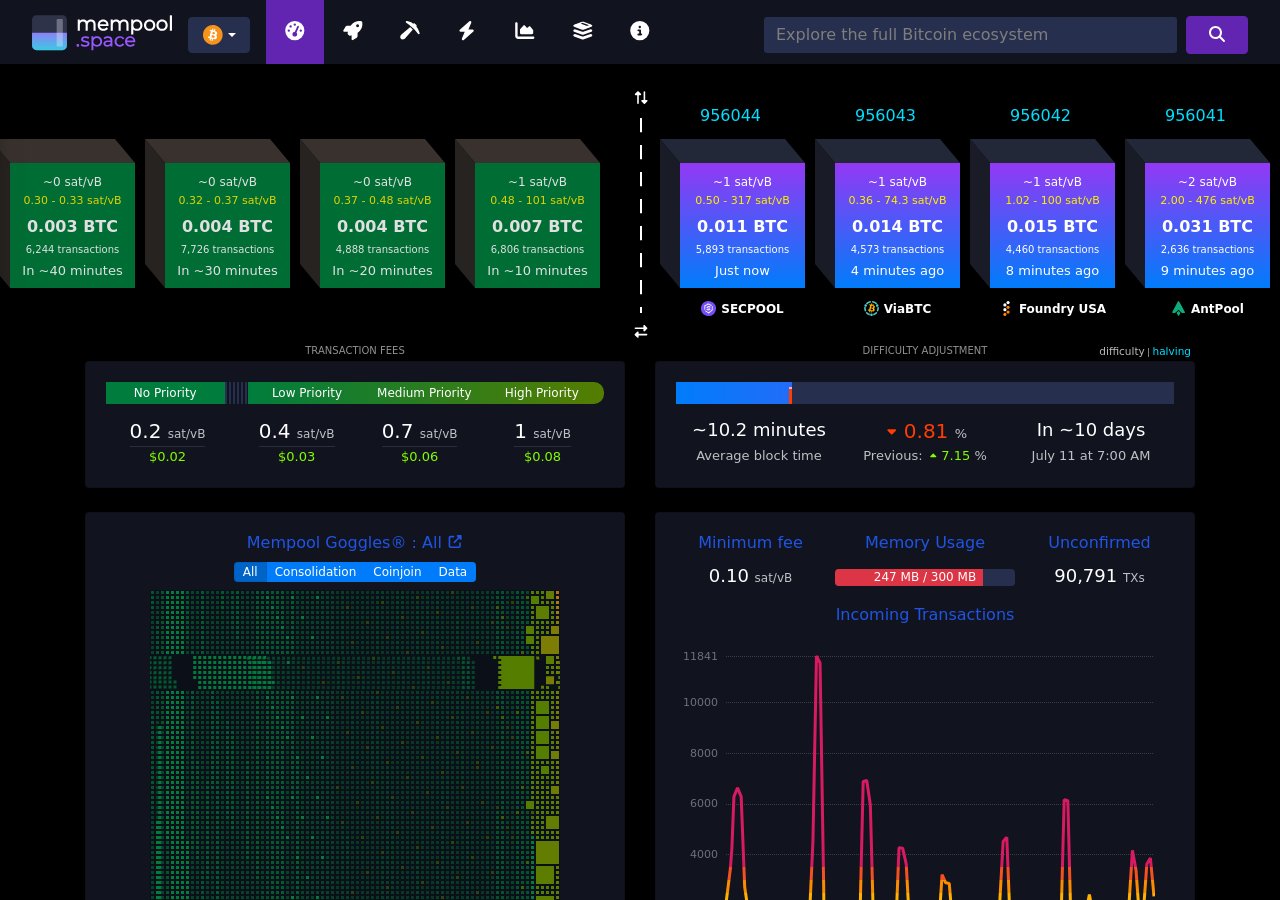Open the Mining pickaxe icon
Image resolution: width=1280 pixels, height=900 pixels.
tap(409, 31)
